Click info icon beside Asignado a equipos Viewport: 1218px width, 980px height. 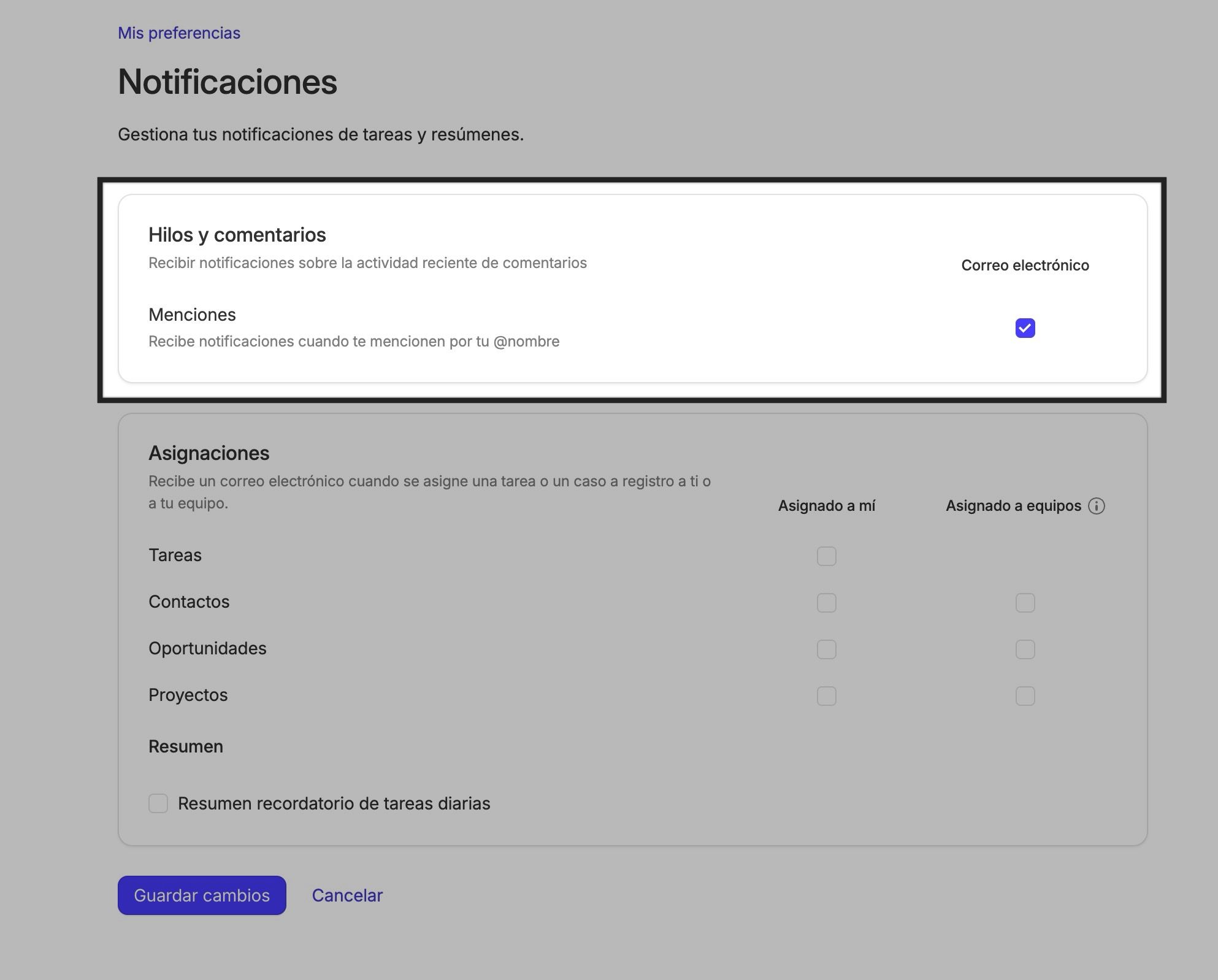1096,506
